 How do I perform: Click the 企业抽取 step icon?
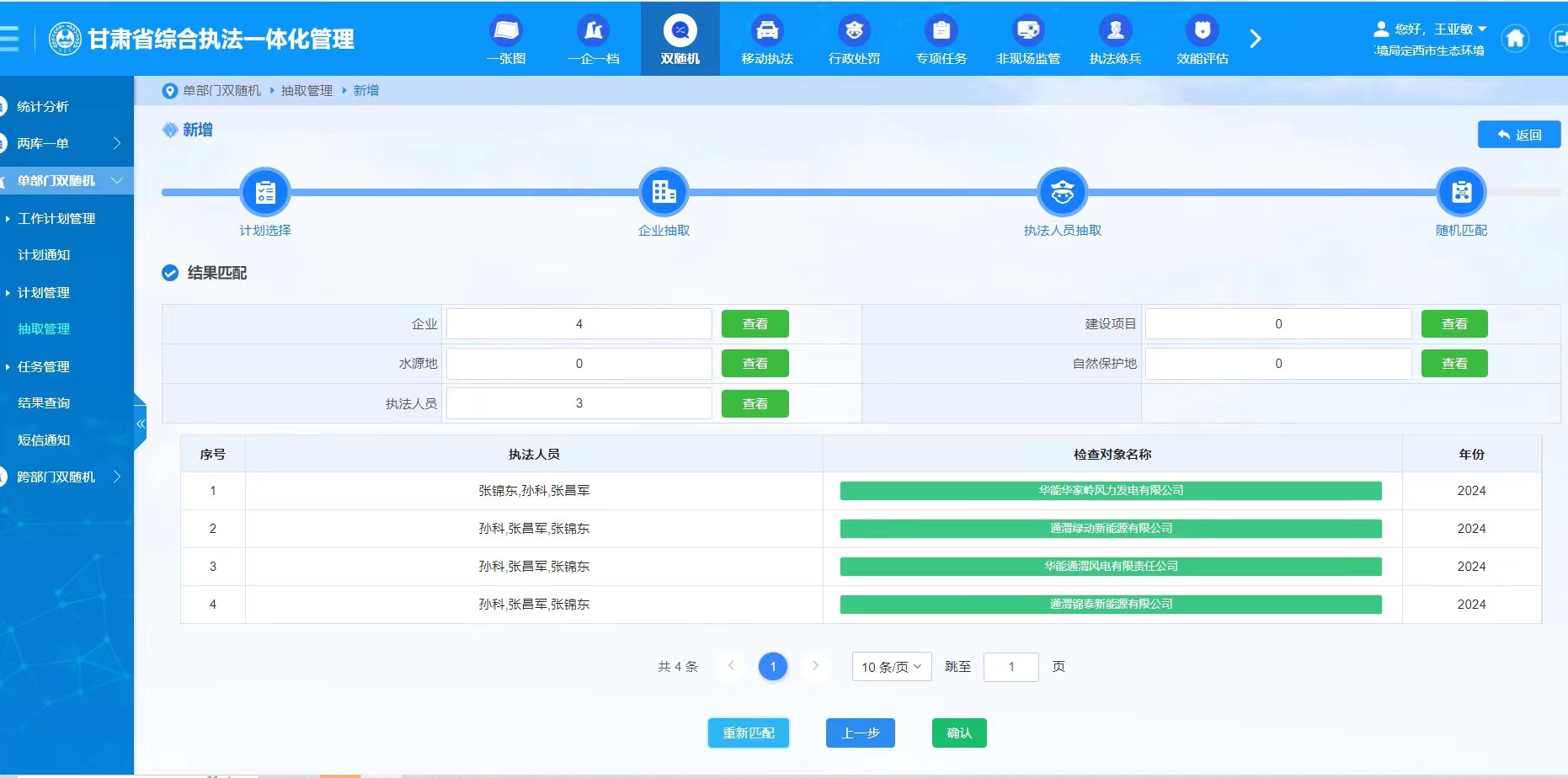(x=664, y=192)
